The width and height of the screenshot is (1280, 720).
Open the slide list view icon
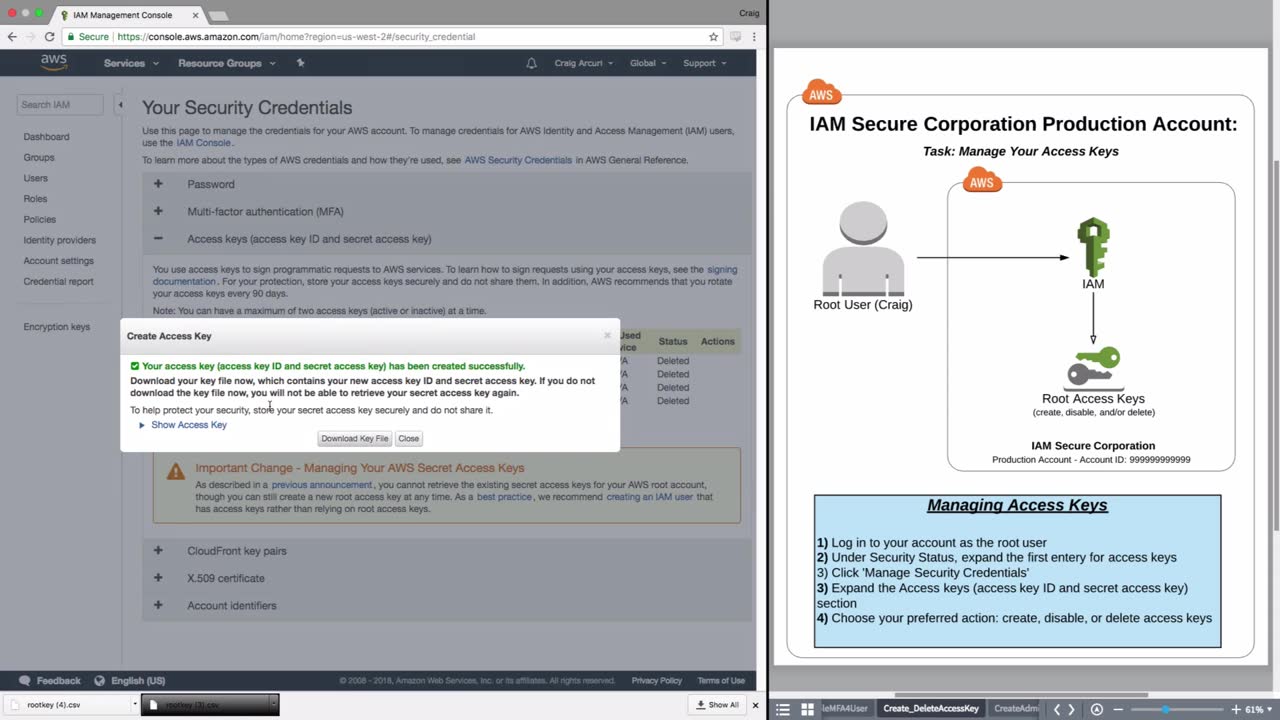(783, 709)
